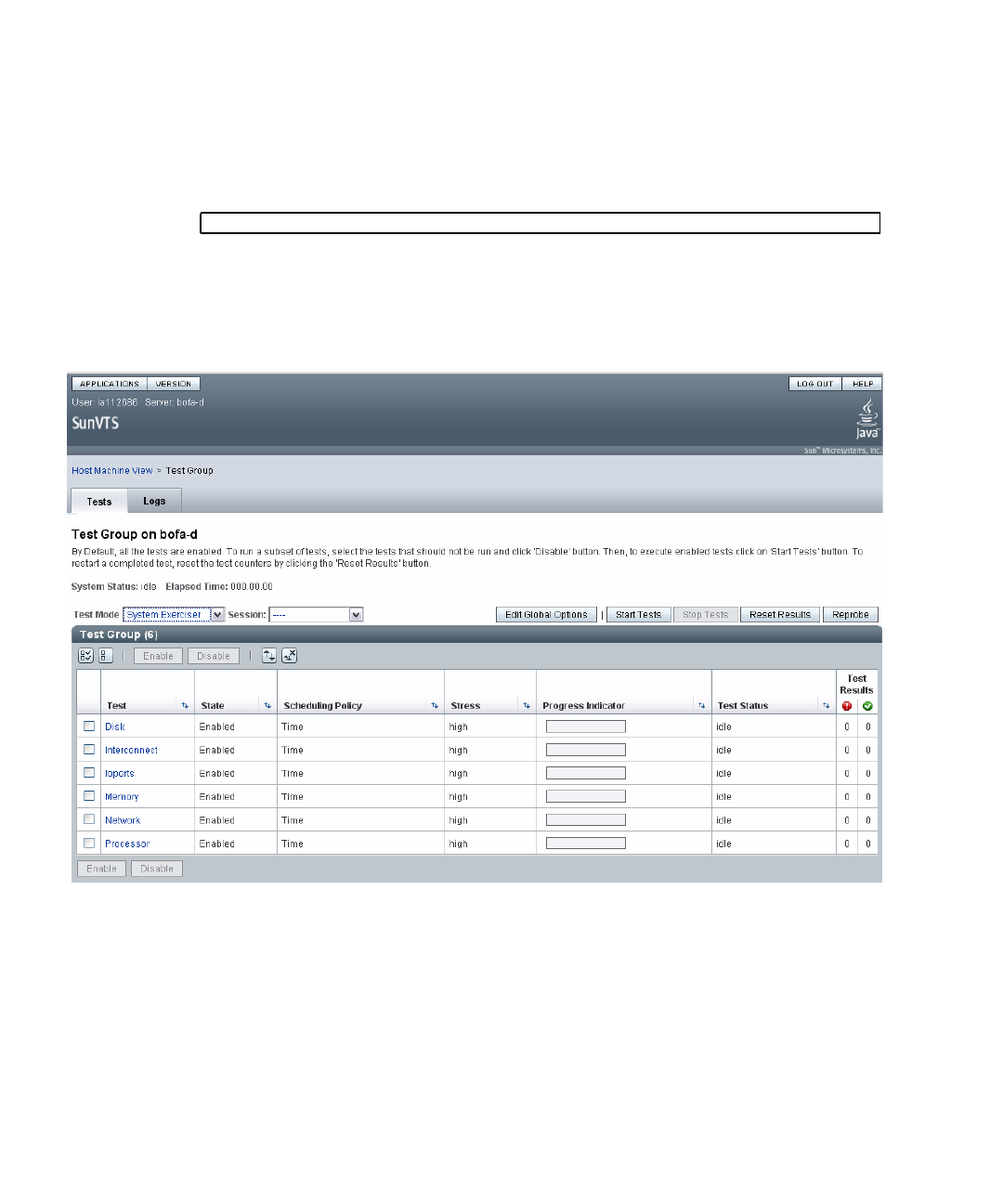The width and height of the screenshot is (1003, 1204).
Task: Open the Network test link
Action: pyautogui.click(x=123, y=820)
